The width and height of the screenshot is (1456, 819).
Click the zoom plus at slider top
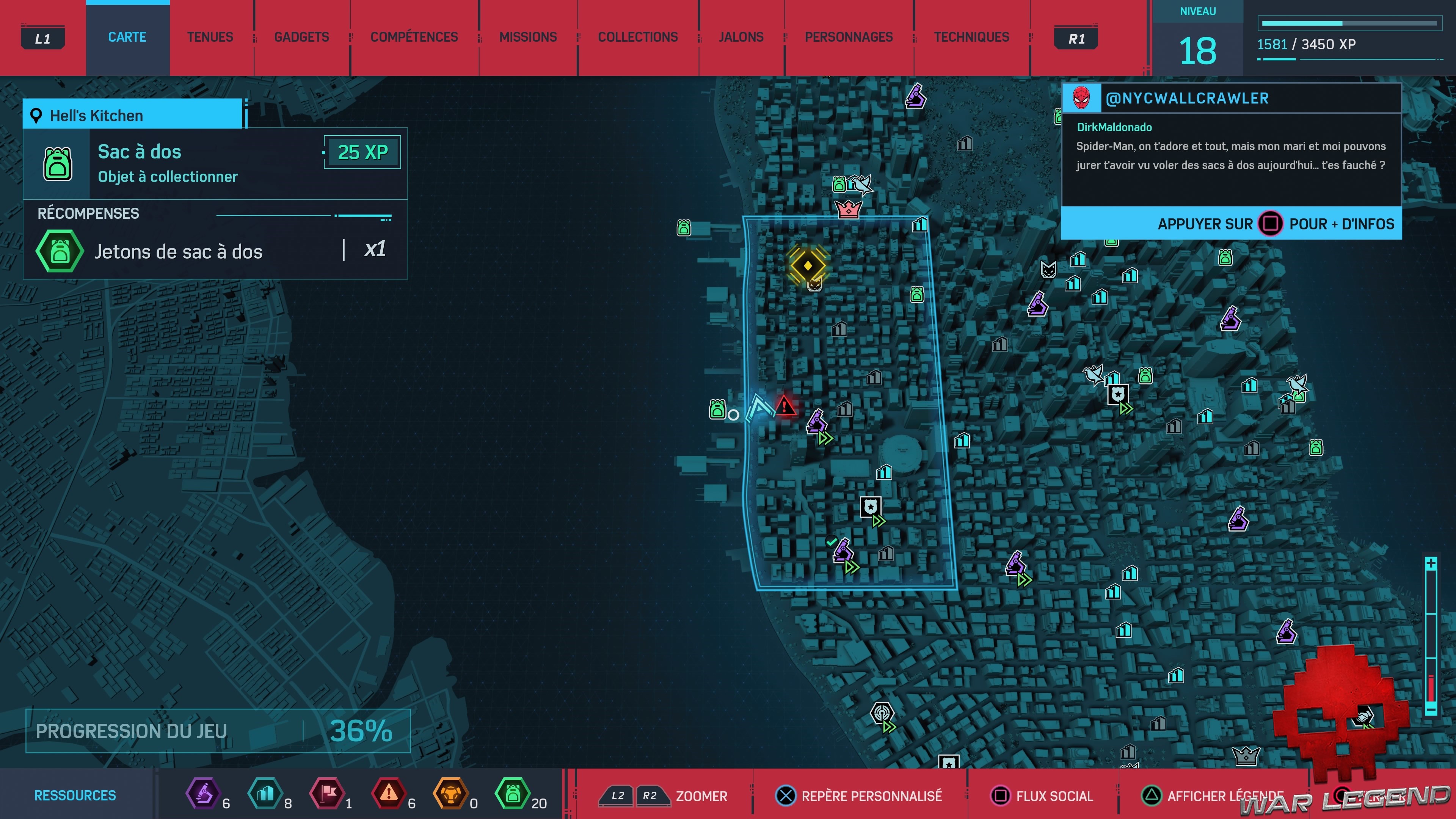(1431, 563)
